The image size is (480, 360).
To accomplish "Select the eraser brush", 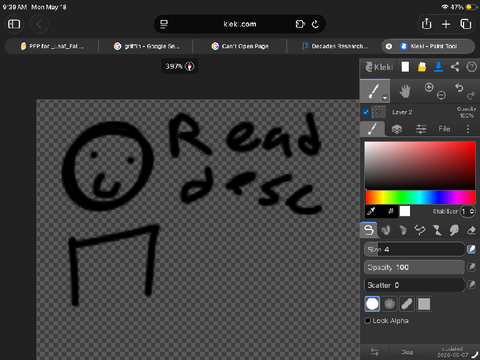I will 471,230.
